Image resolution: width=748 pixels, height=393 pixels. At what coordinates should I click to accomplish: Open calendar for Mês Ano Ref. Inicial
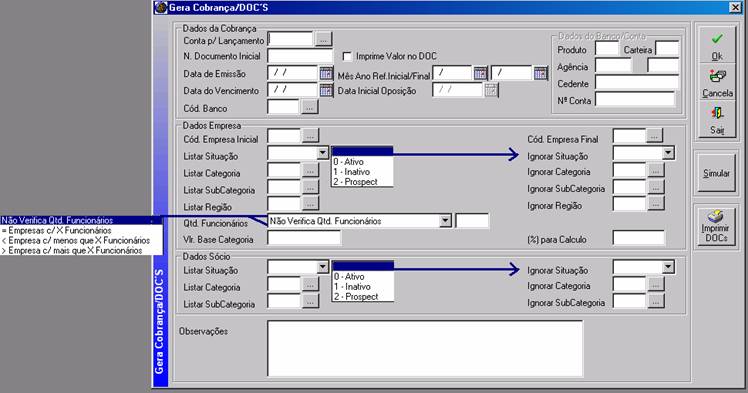pyautogui.click(x=480, y=73)
